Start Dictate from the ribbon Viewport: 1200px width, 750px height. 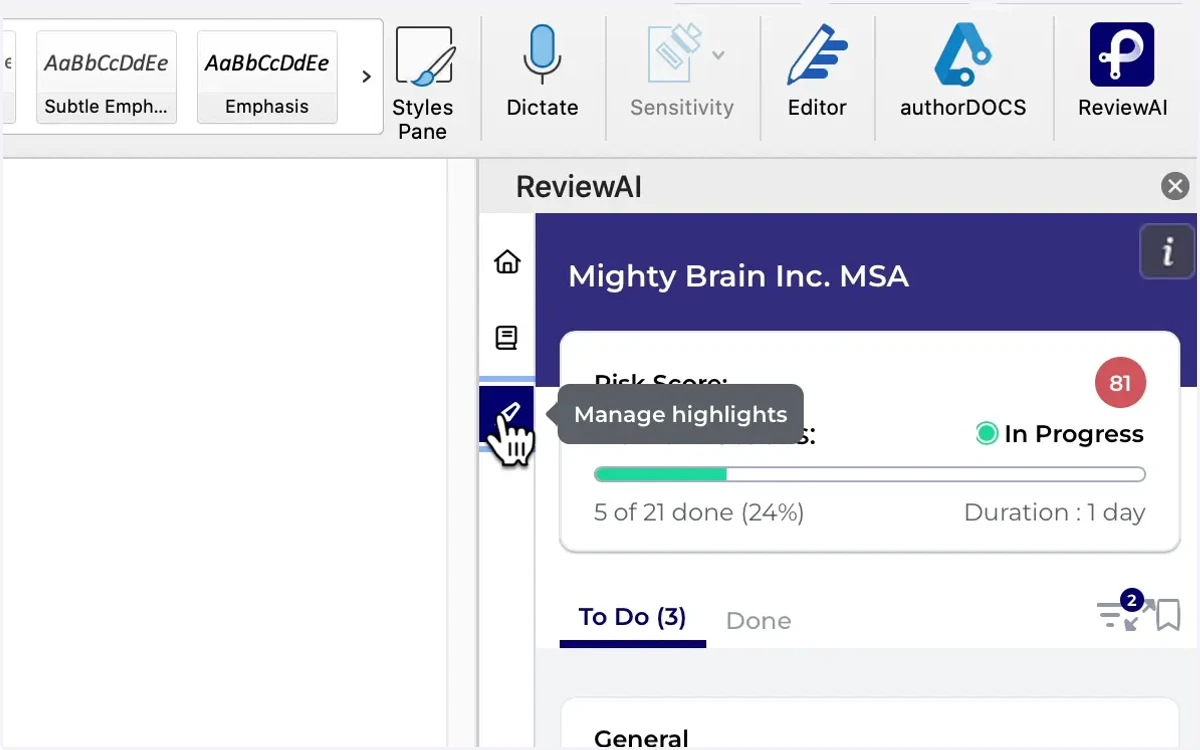542,72
